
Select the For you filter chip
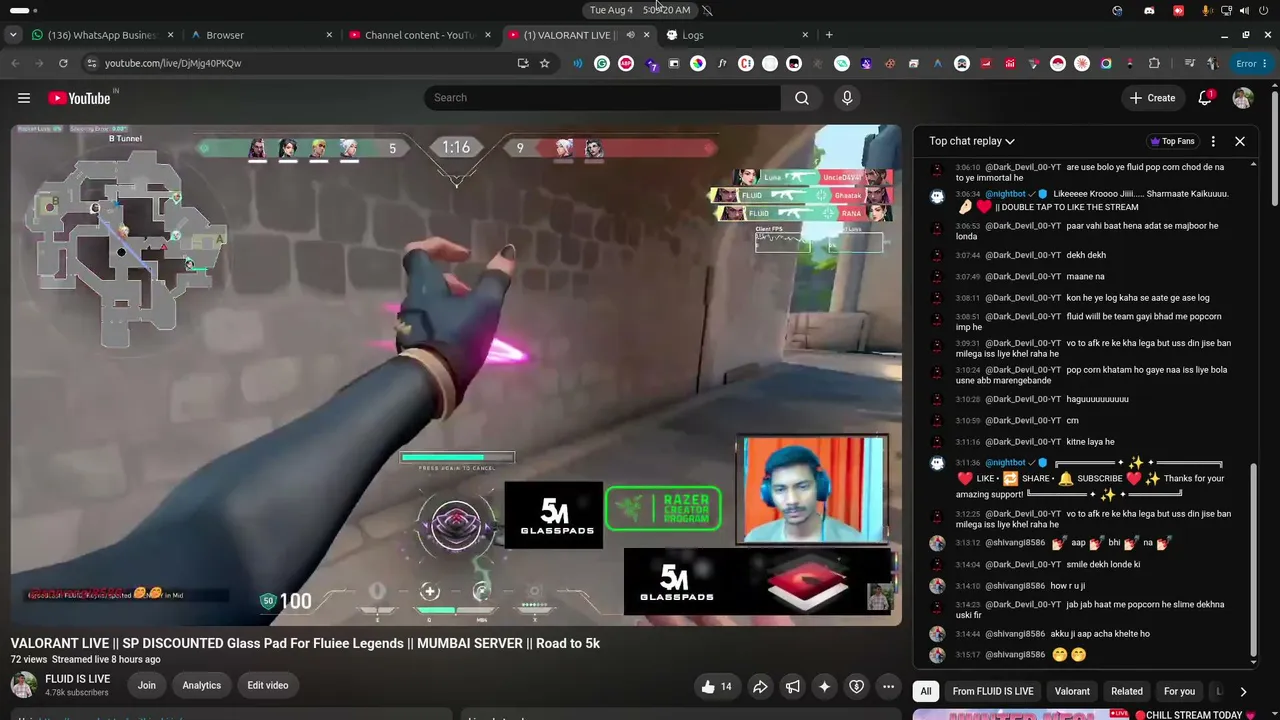click(x=1179, y=692)
